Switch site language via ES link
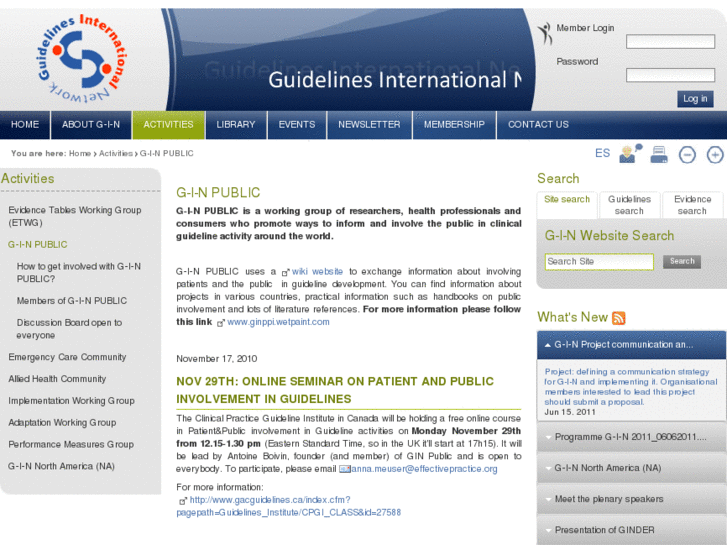Image resolution: width=727 pixels, height=545 pixels. (x=602, y=154)
